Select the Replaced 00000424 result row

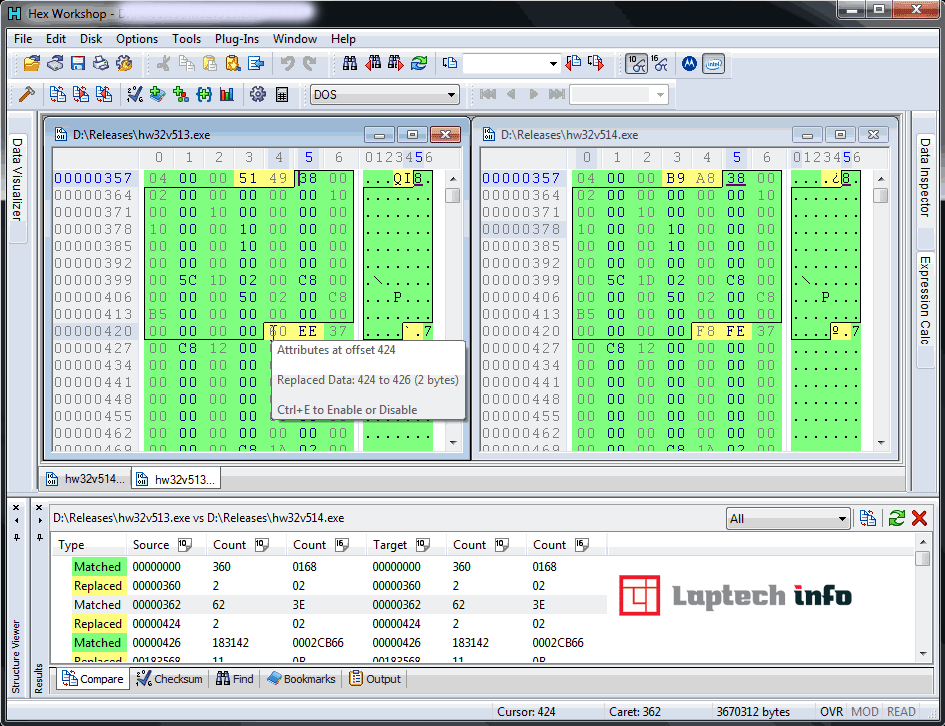pyautogui.click(x=328, y=624)
